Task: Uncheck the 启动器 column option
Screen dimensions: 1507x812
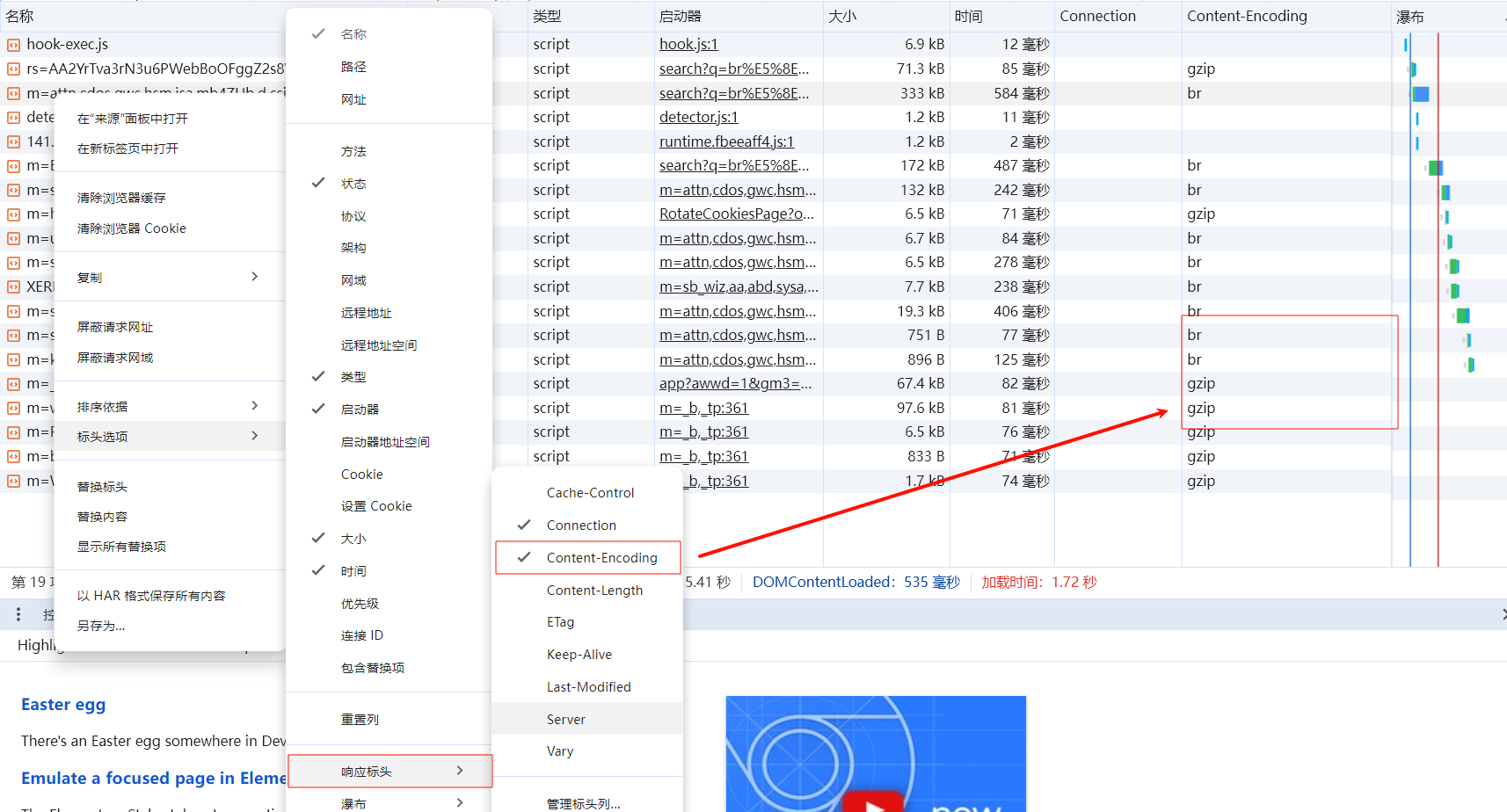Action: tap(360, 410)
